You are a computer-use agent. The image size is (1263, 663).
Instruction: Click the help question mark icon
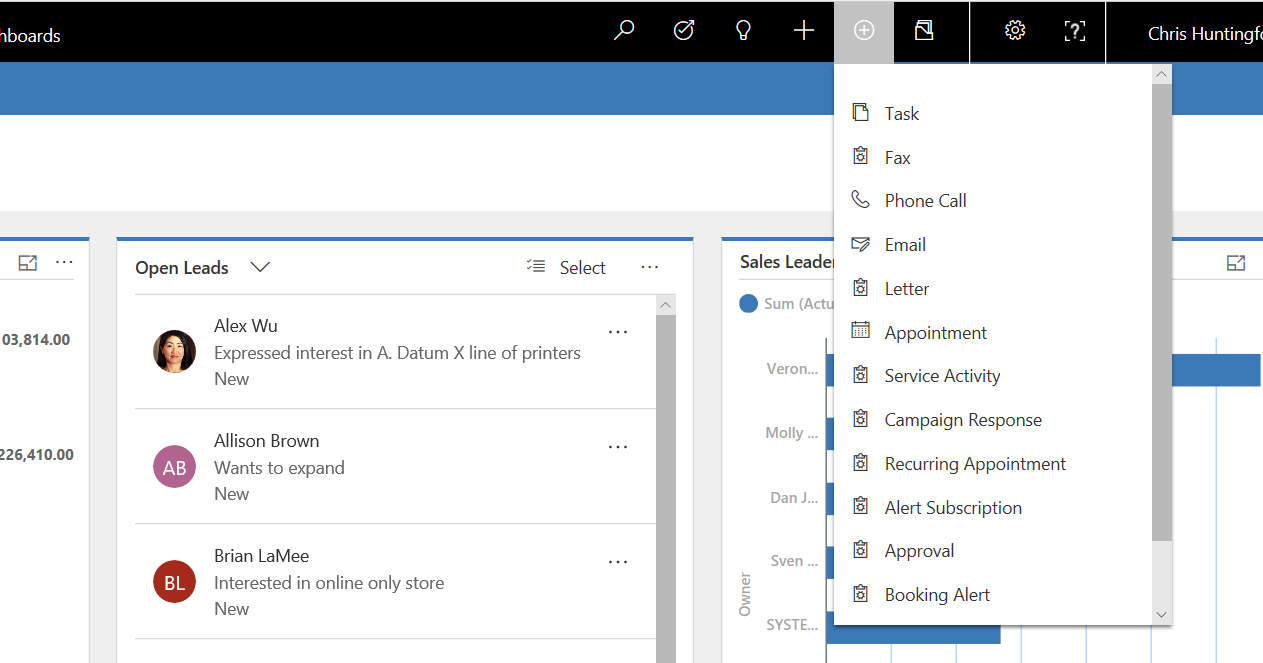(x=1075, y=31)
